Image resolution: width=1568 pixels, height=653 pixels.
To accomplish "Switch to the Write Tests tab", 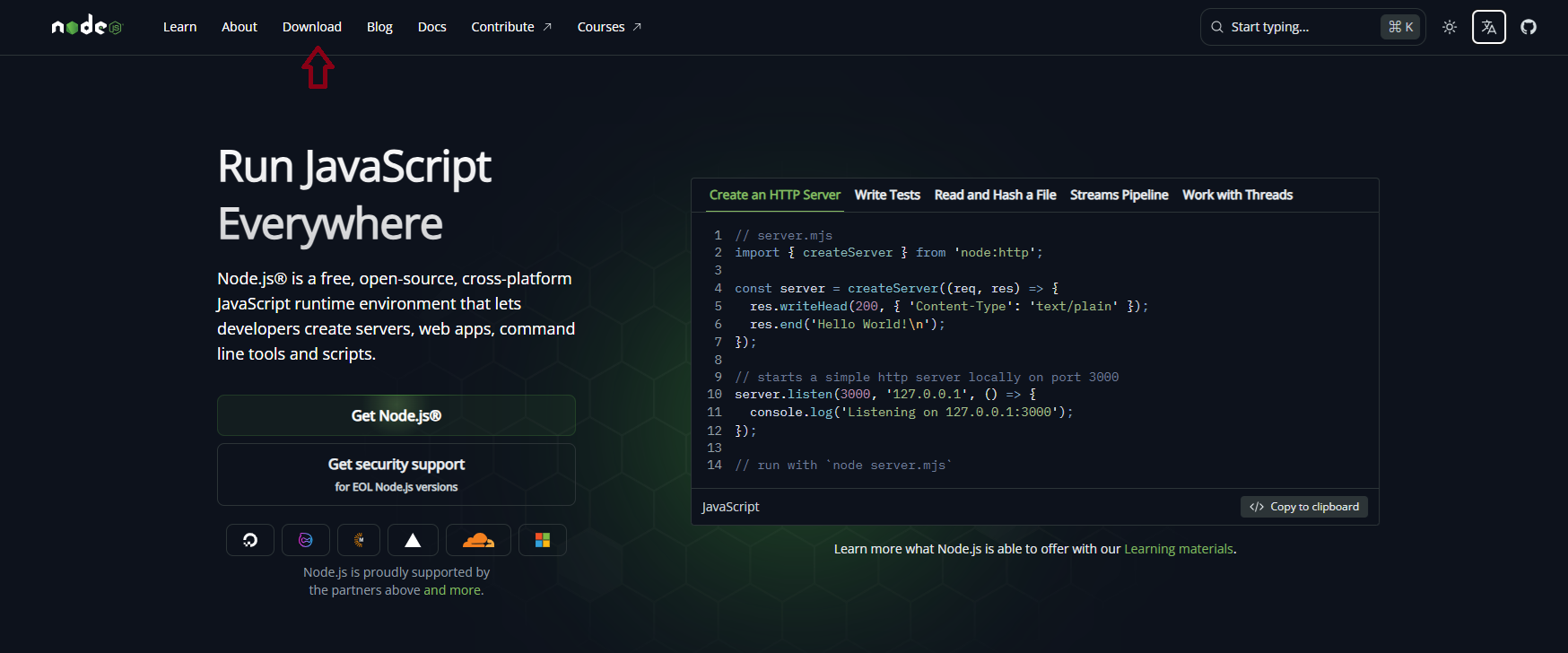I will pyautogui.click(x=887, y=195).
